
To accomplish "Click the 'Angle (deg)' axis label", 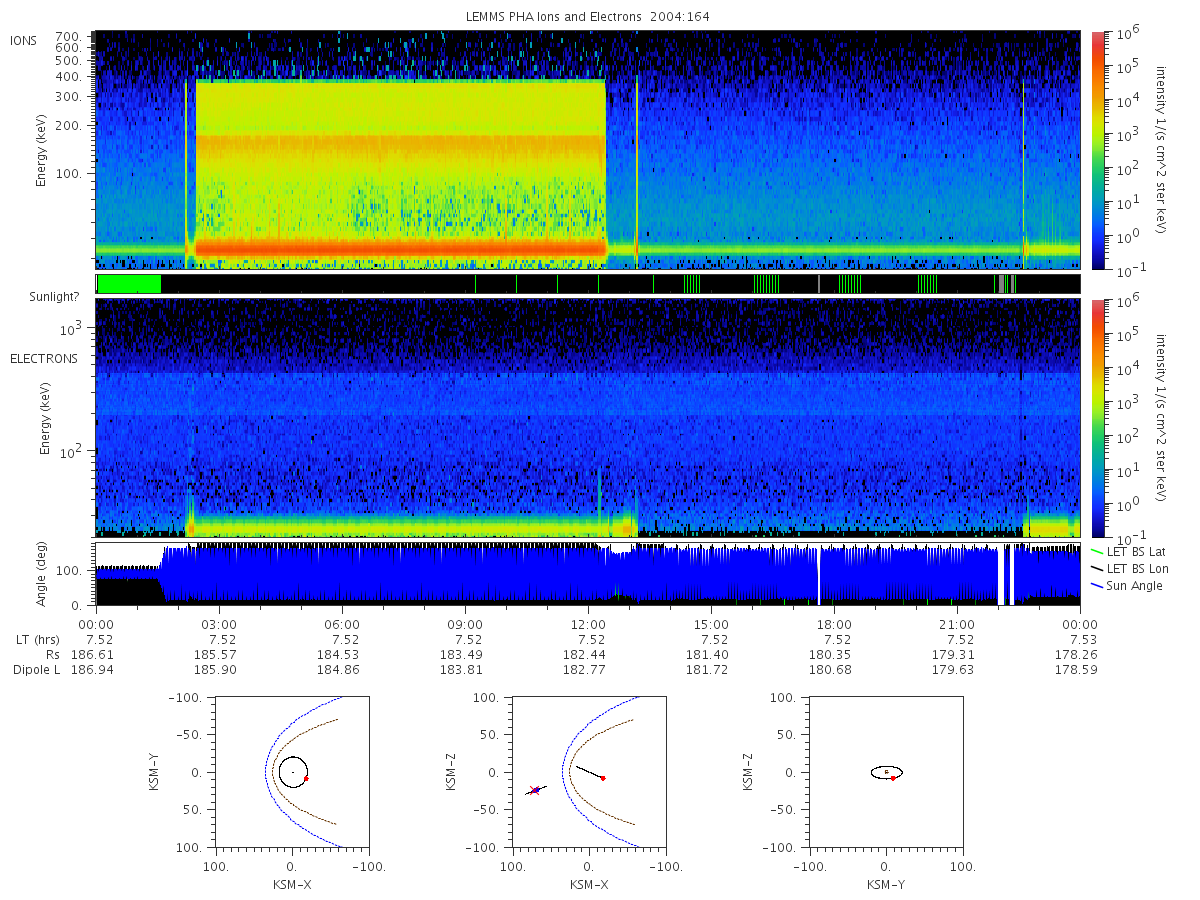I will click(42, 574).
